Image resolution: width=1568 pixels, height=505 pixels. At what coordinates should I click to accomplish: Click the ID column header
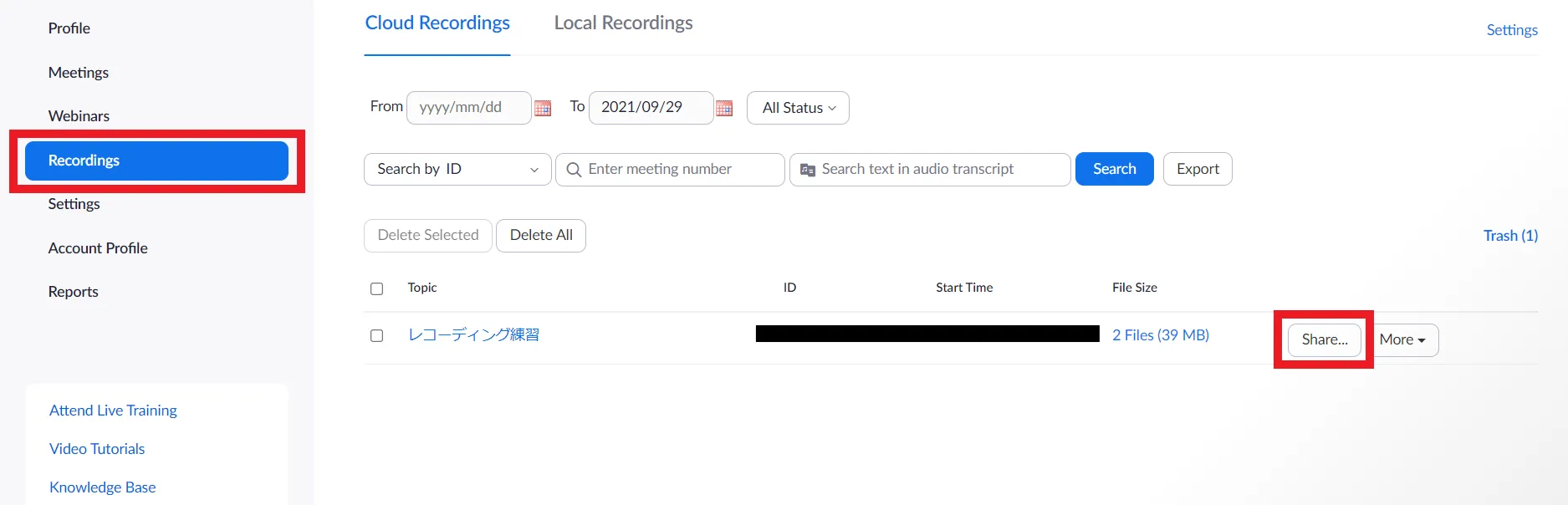point(789,288)
